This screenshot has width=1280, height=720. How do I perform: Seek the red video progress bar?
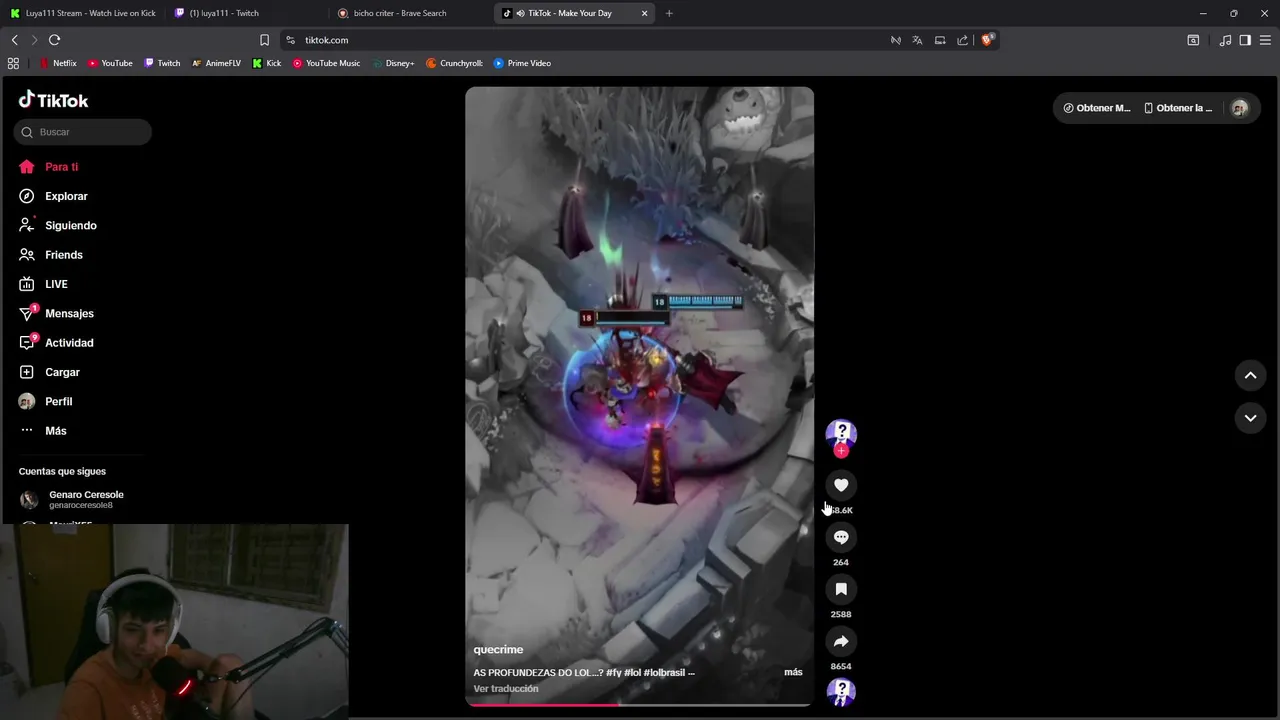coord(639,705)
